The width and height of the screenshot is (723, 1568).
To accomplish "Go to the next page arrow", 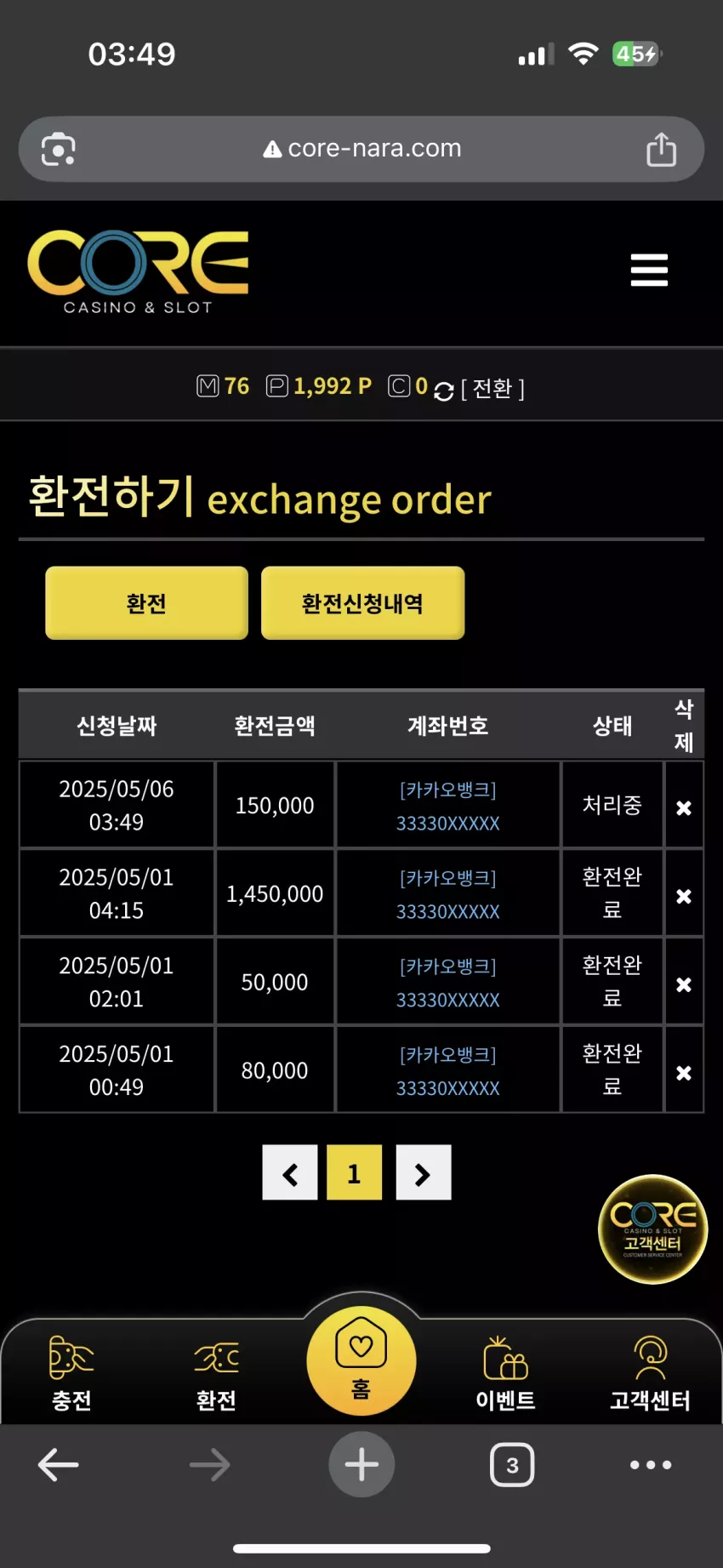I will click(x=423, y=1172).
